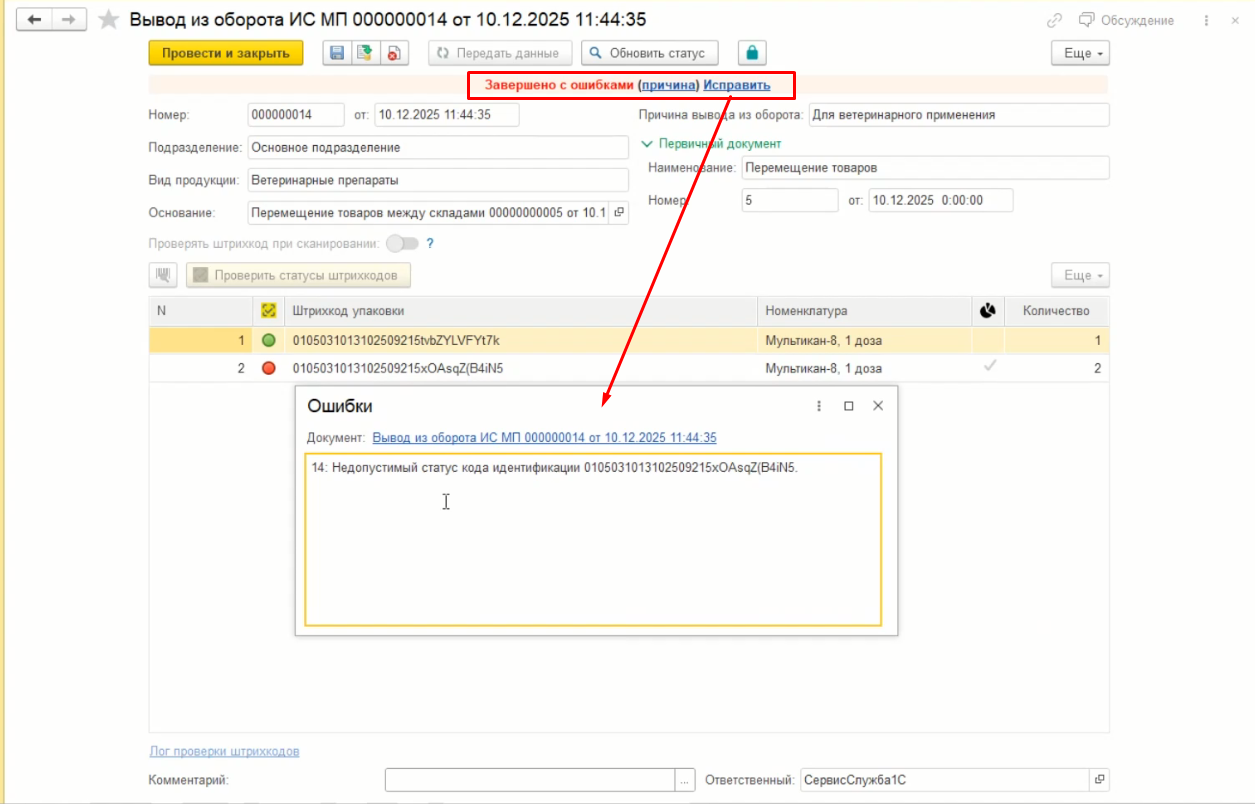Click the Обновить статус button

coord(649,53)
